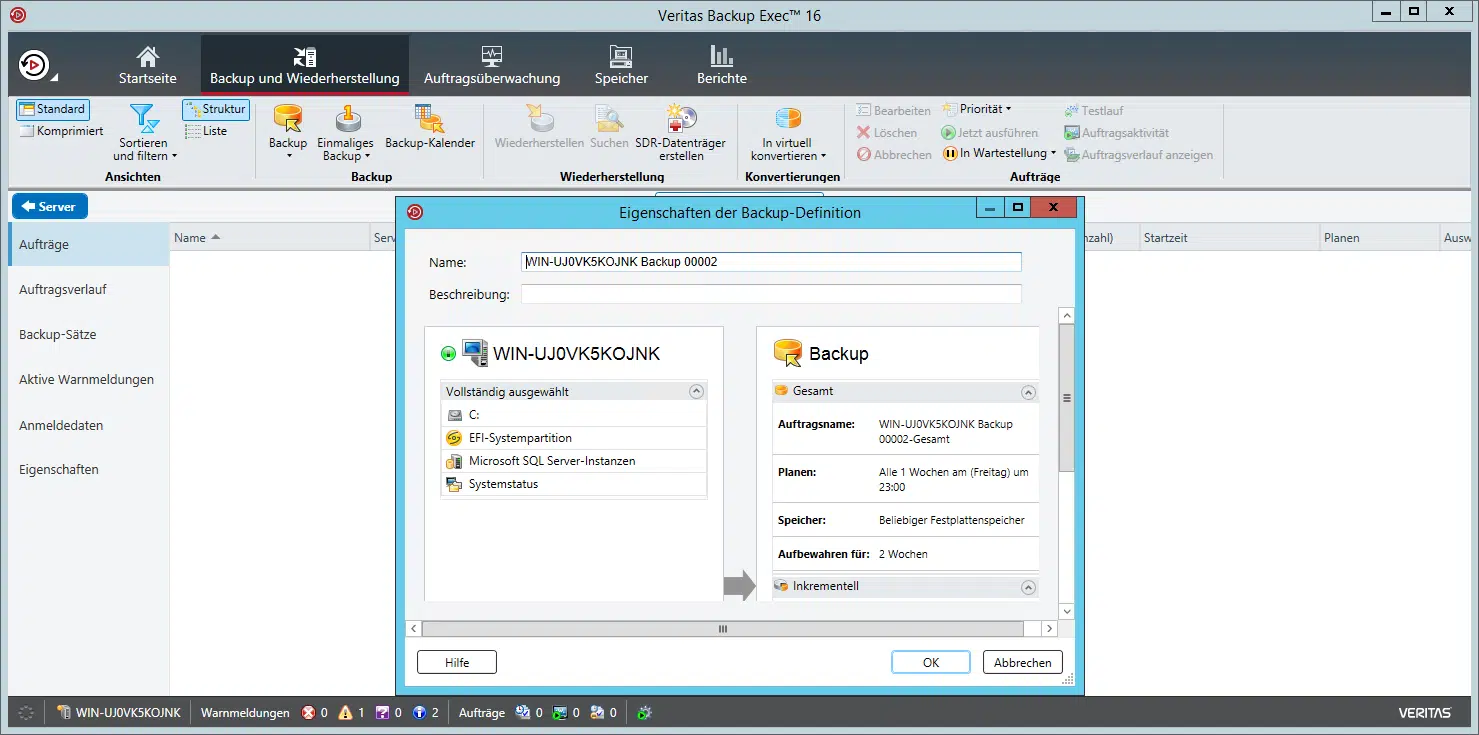Select Microsoft SQL Server-Instanzen entry
This screenshot has height=735, width=1479.
tap(574, 461)
